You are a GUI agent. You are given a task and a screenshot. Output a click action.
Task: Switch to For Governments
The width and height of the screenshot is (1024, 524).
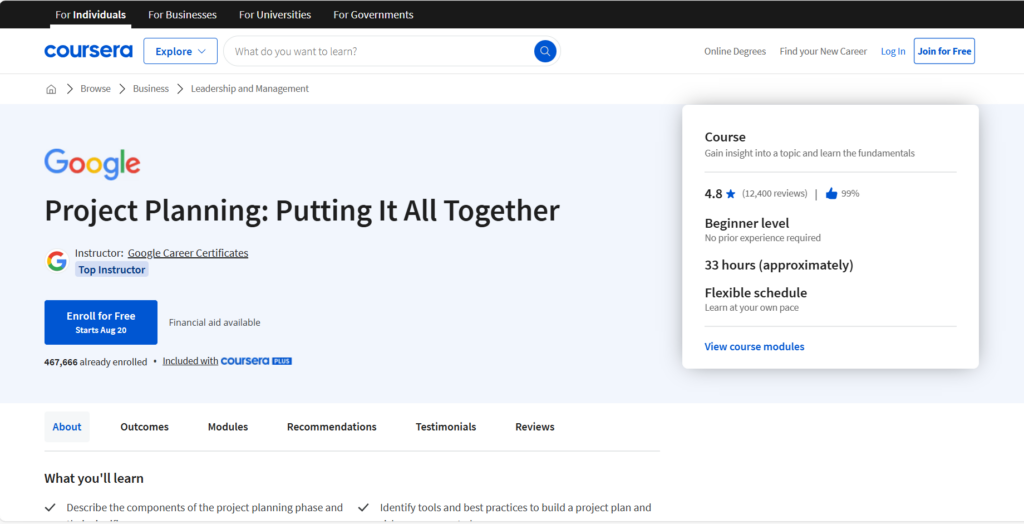(x=373, y=14)
